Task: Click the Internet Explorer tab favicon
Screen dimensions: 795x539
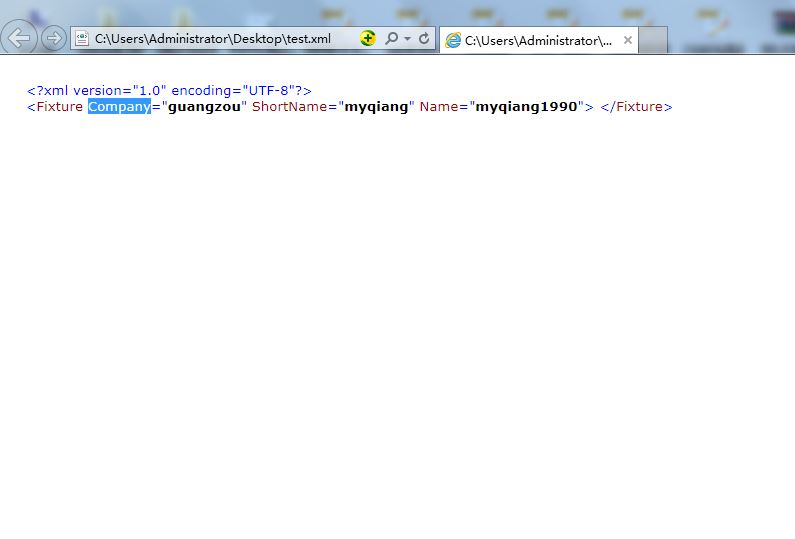Action: pos(453,41)
